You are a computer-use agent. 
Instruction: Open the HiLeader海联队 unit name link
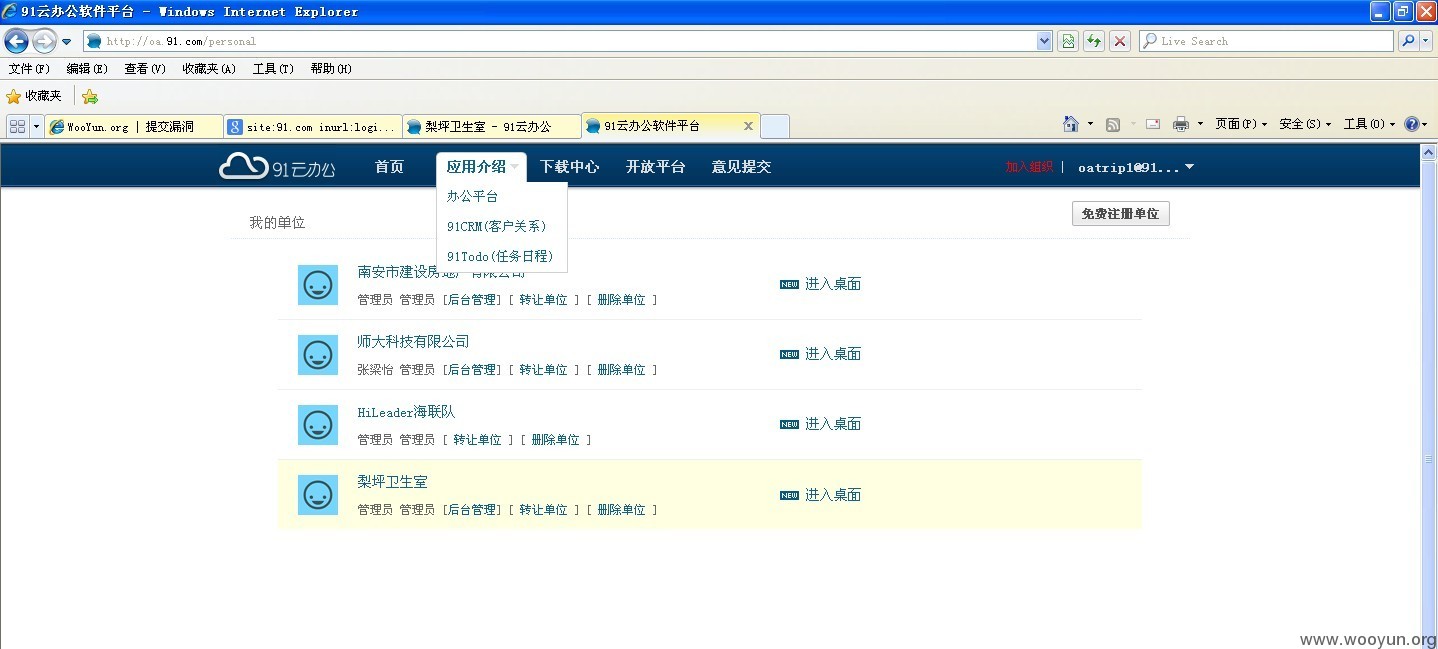coord(406,412)
